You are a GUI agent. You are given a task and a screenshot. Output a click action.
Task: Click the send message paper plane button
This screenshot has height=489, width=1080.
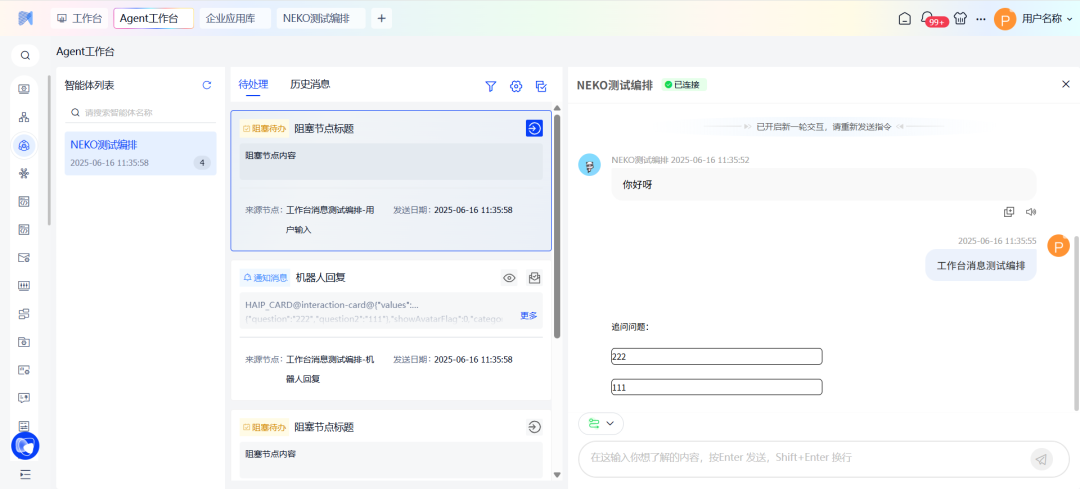1041,459
